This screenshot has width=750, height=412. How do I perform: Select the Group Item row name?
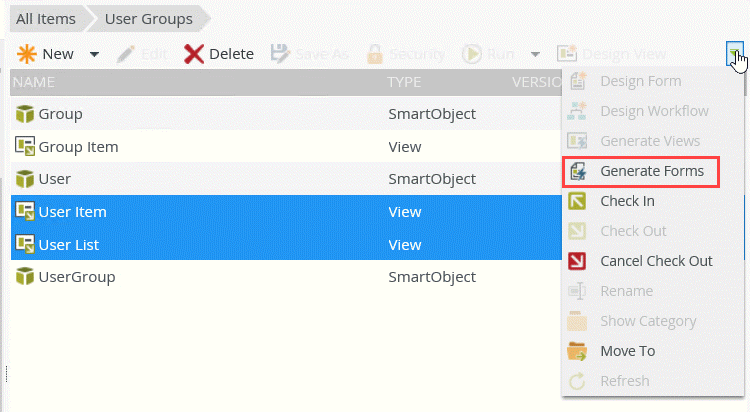[x=78, y=147]
